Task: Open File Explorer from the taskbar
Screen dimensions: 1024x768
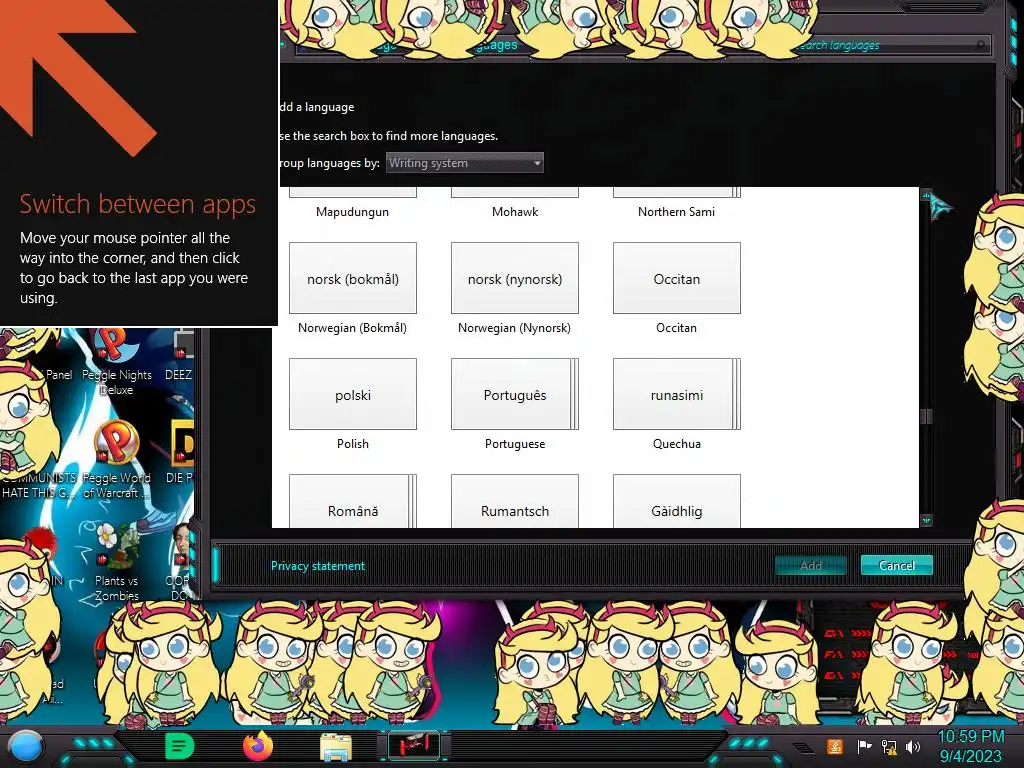Action: point(336,747)
